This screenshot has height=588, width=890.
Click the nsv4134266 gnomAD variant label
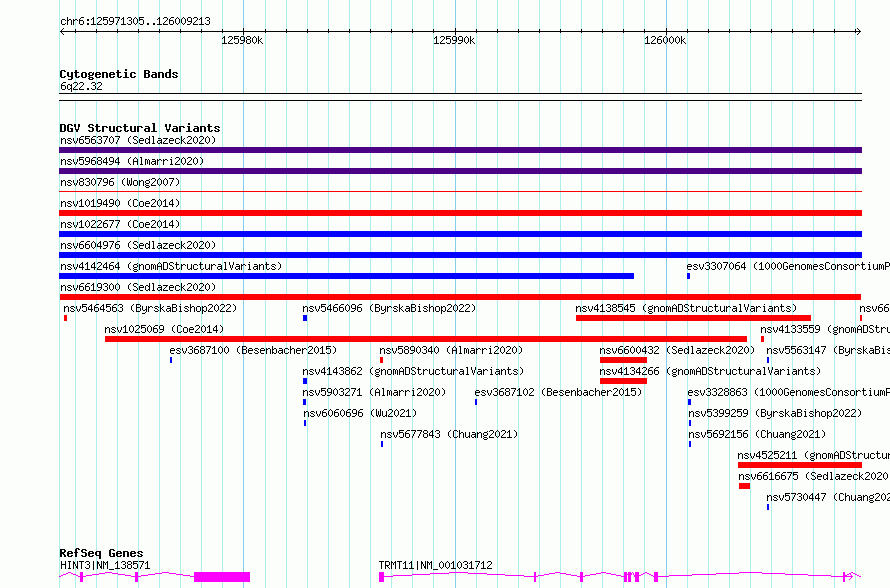710,371
